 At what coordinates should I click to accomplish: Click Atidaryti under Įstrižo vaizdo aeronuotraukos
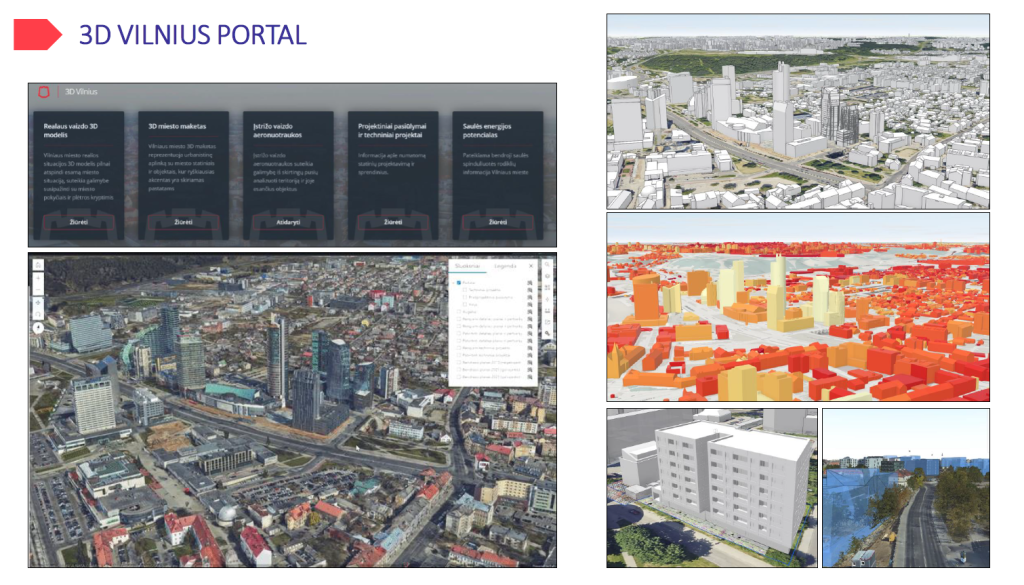[287, 222]
